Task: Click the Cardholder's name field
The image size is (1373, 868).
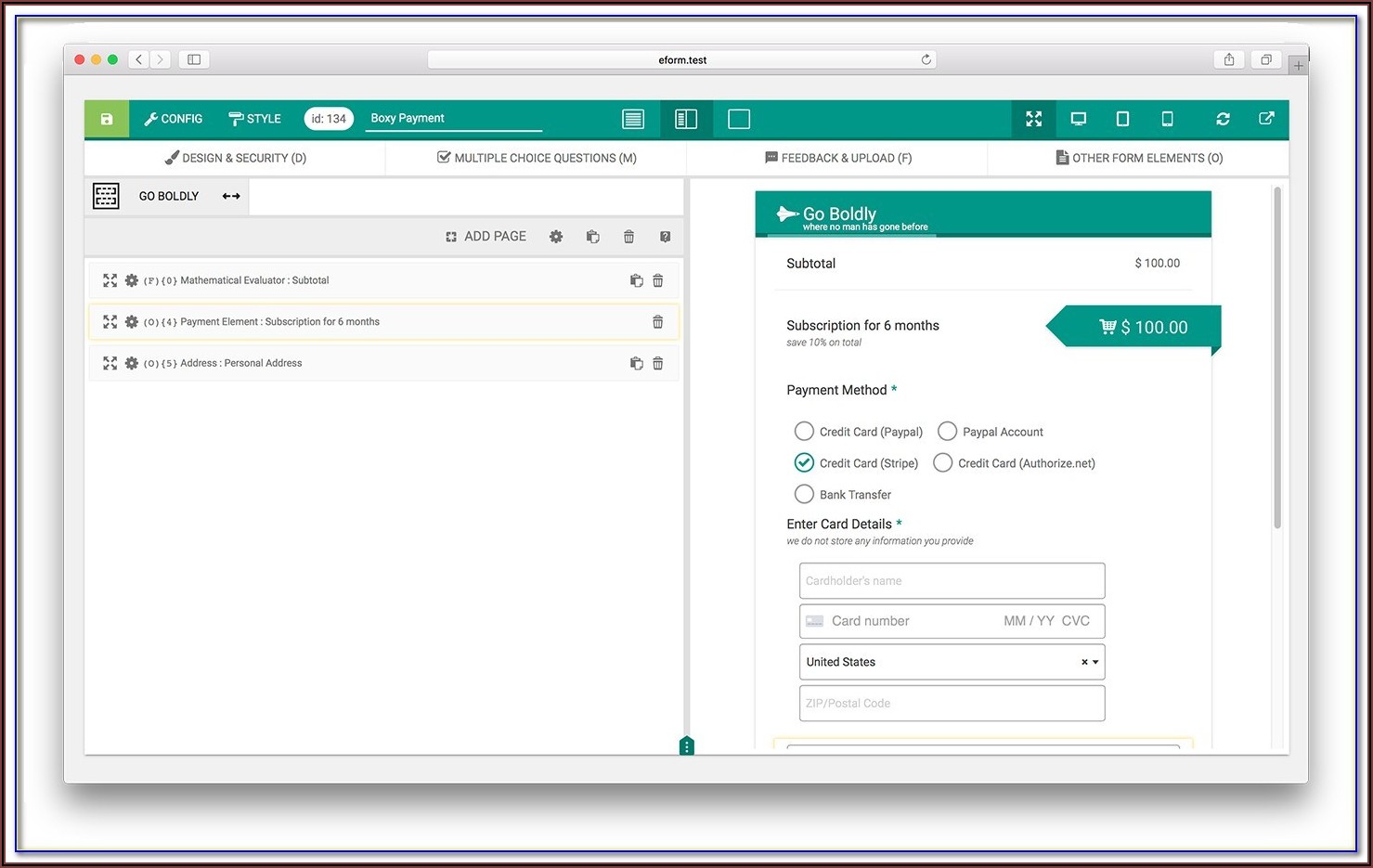Action: pyautogui.click(x=952, y=581)
